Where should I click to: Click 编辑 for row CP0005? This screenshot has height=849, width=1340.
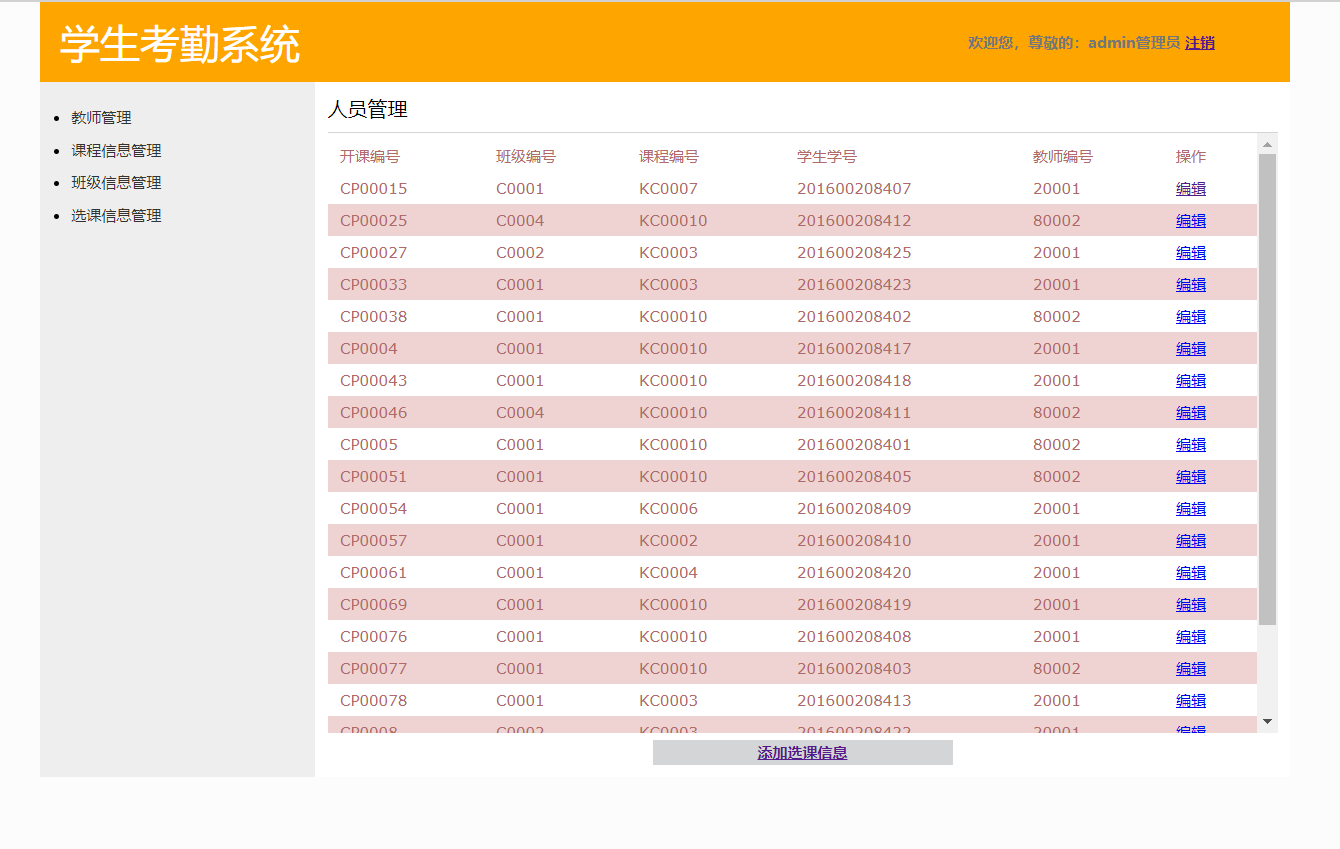click(x=1191, y=445)
